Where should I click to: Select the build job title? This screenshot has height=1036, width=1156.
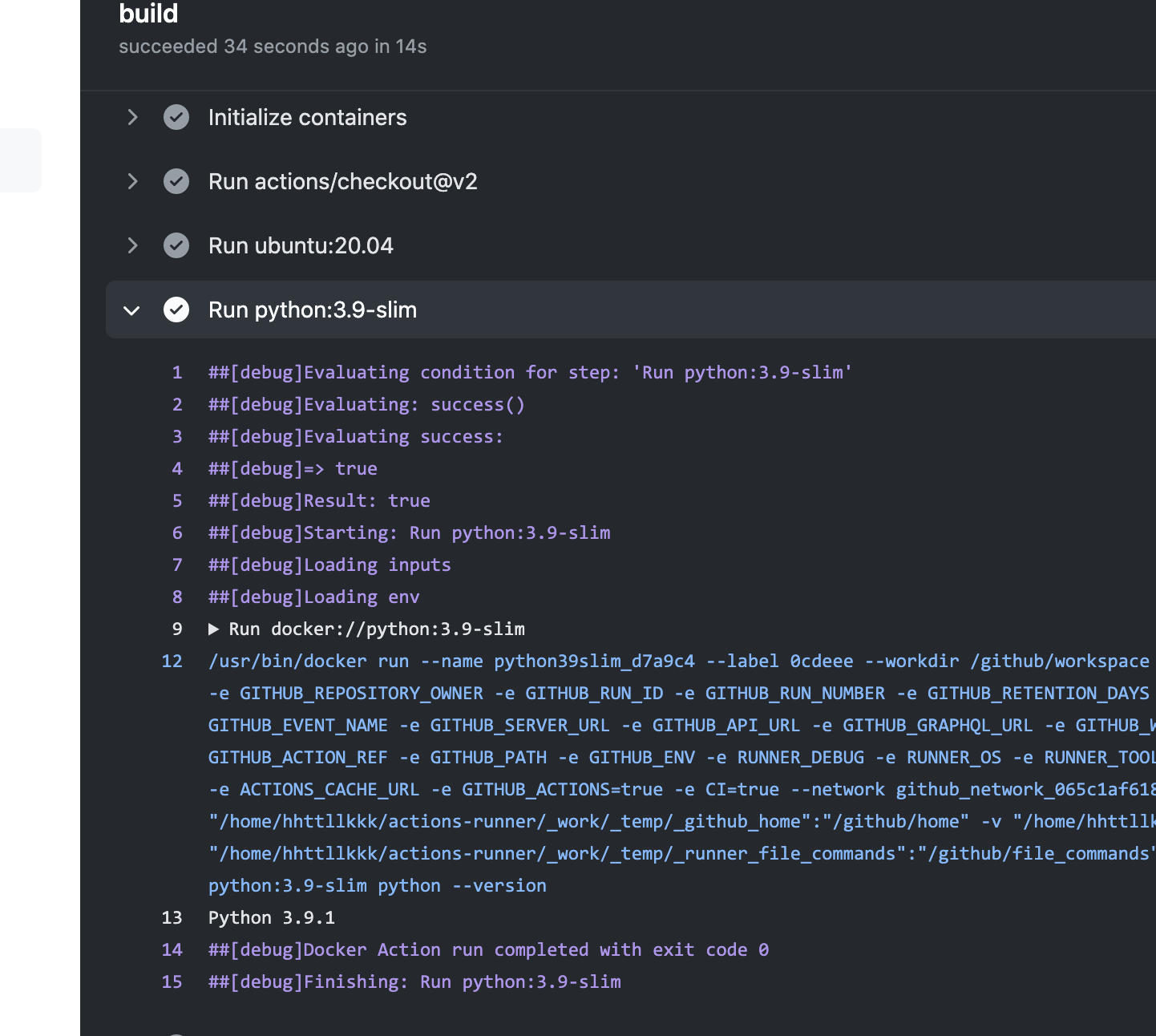(148, 14)
